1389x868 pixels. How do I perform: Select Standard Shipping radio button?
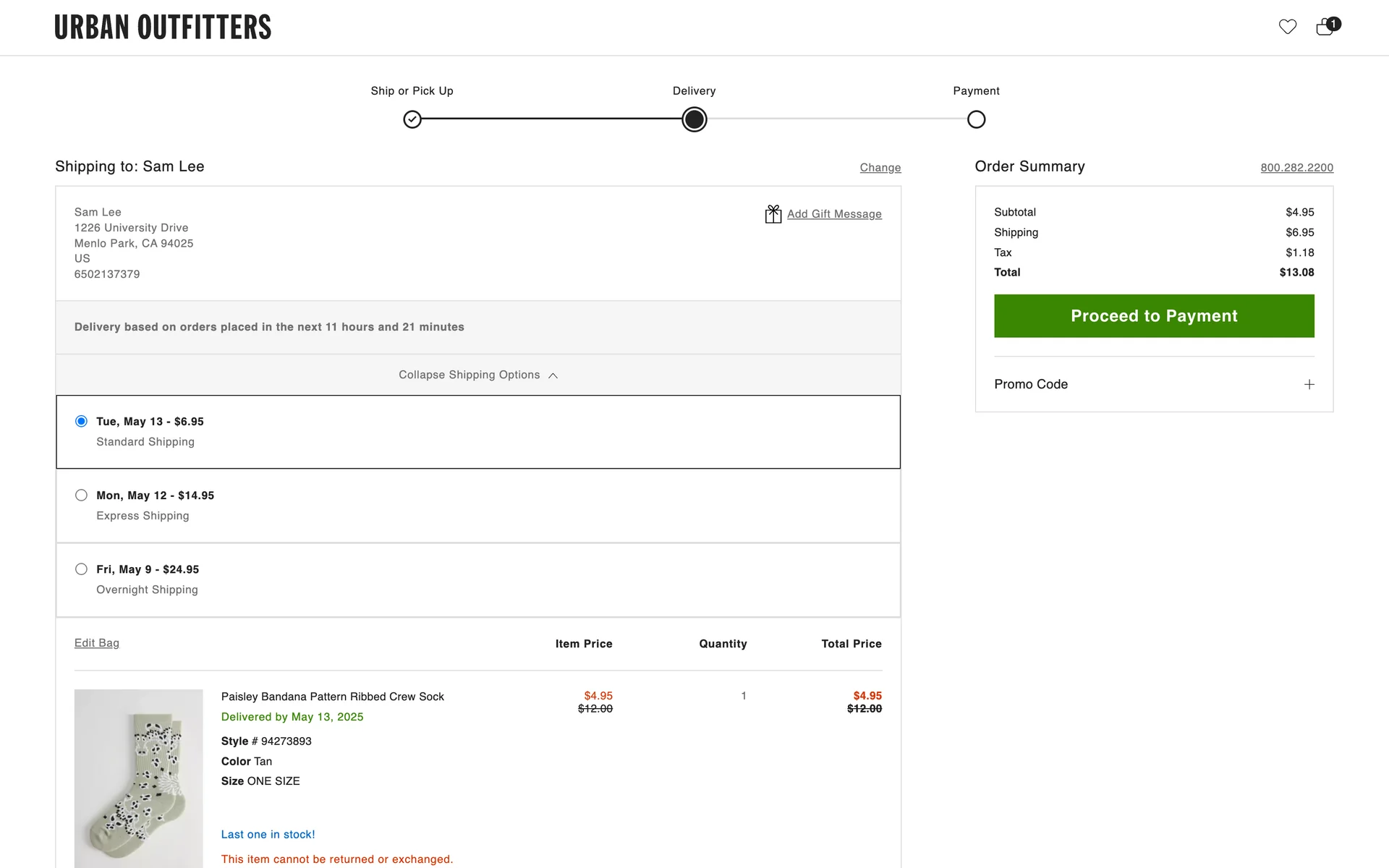(81, 421)
